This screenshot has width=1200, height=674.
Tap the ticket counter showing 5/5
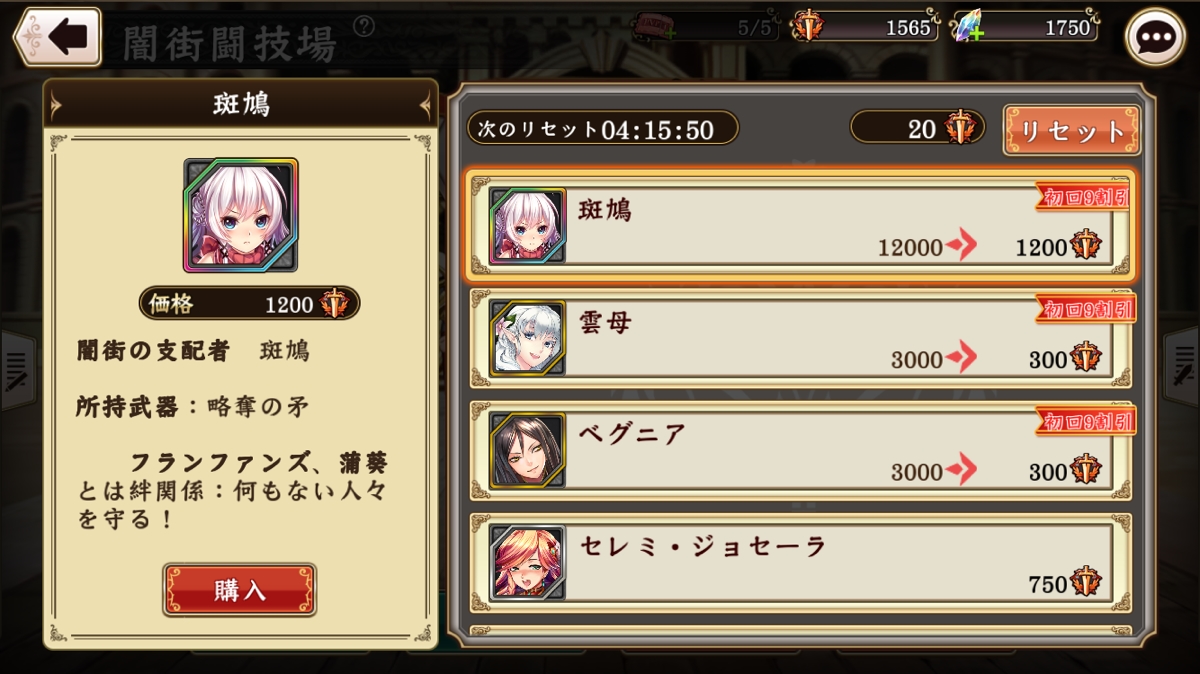705,27
